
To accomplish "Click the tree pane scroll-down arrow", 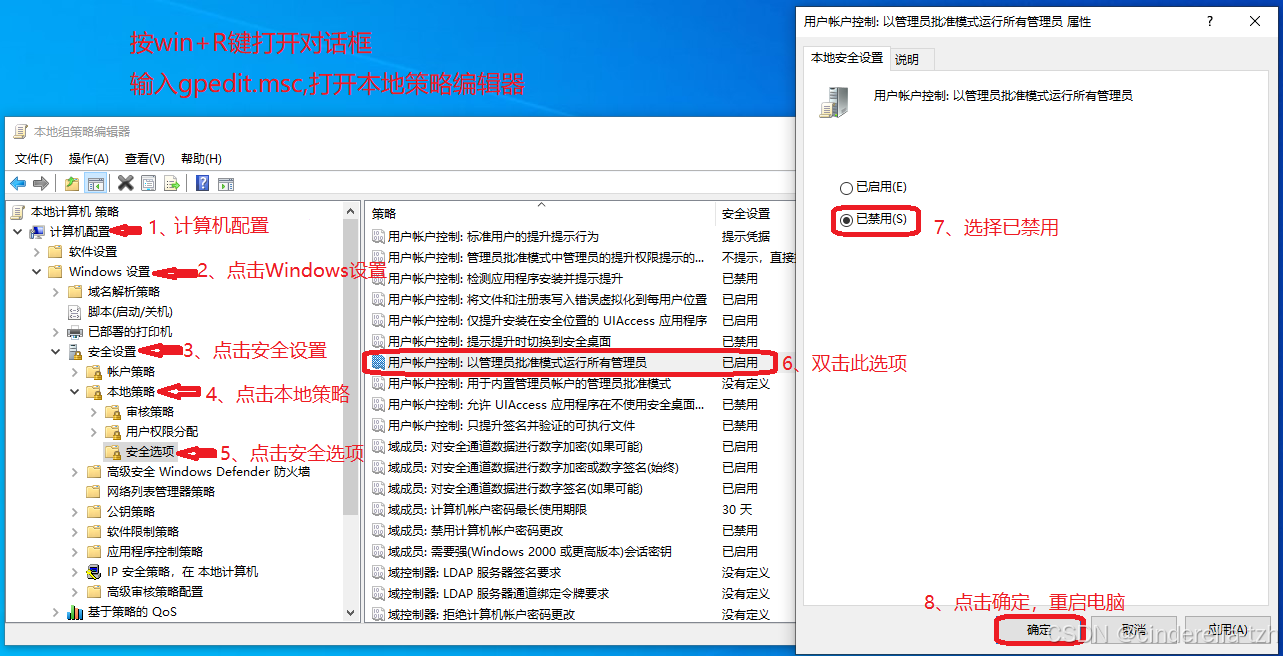I will click(350, 612).
